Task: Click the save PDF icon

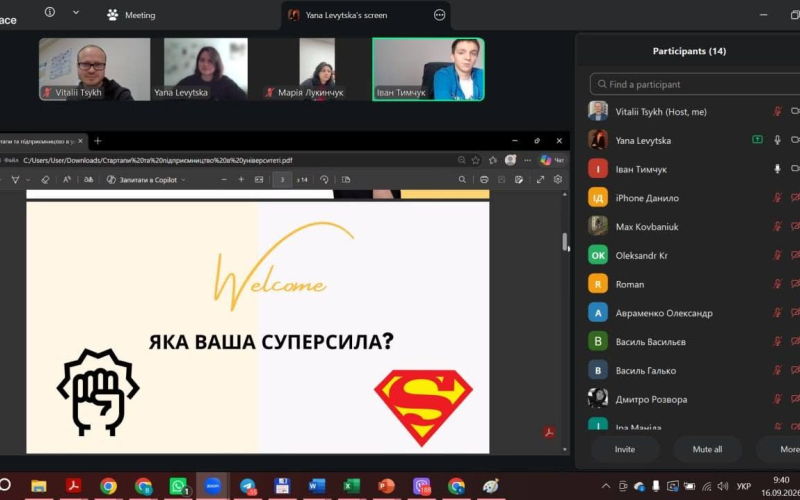Action: point(502,180)
